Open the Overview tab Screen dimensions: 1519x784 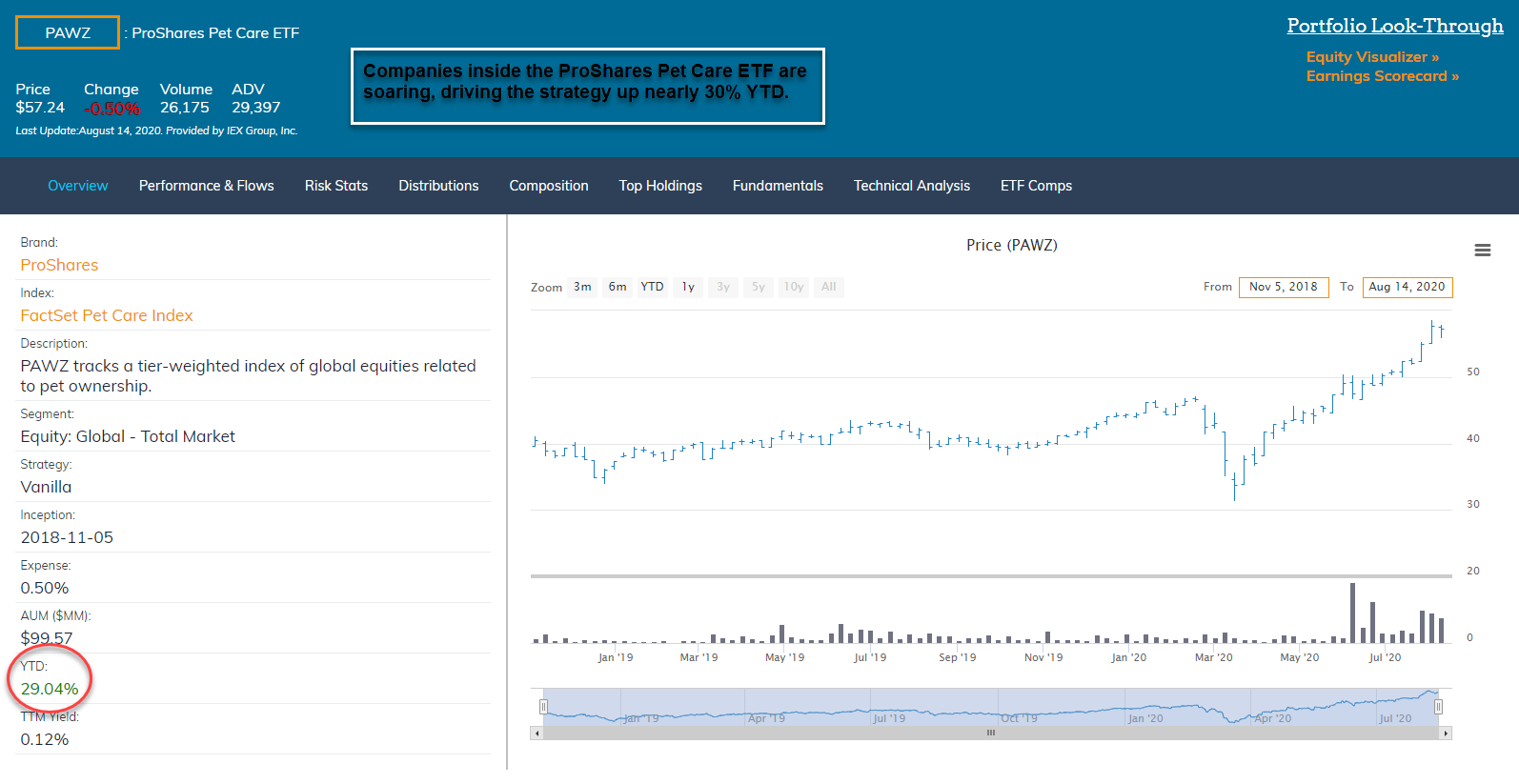click(78, 186)
